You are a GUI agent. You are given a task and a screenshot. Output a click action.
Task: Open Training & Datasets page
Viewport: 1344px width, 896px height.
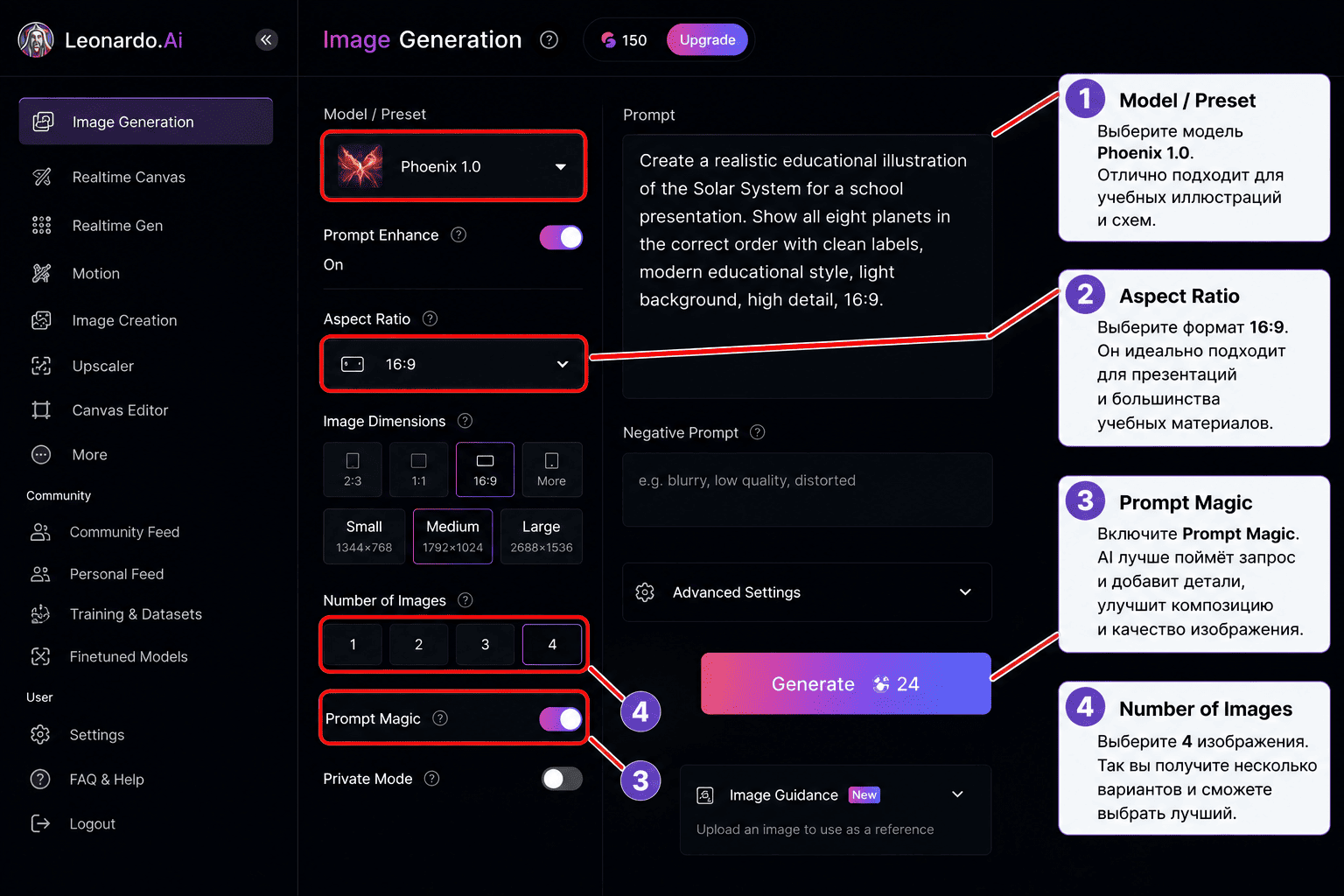pos(136,614)
